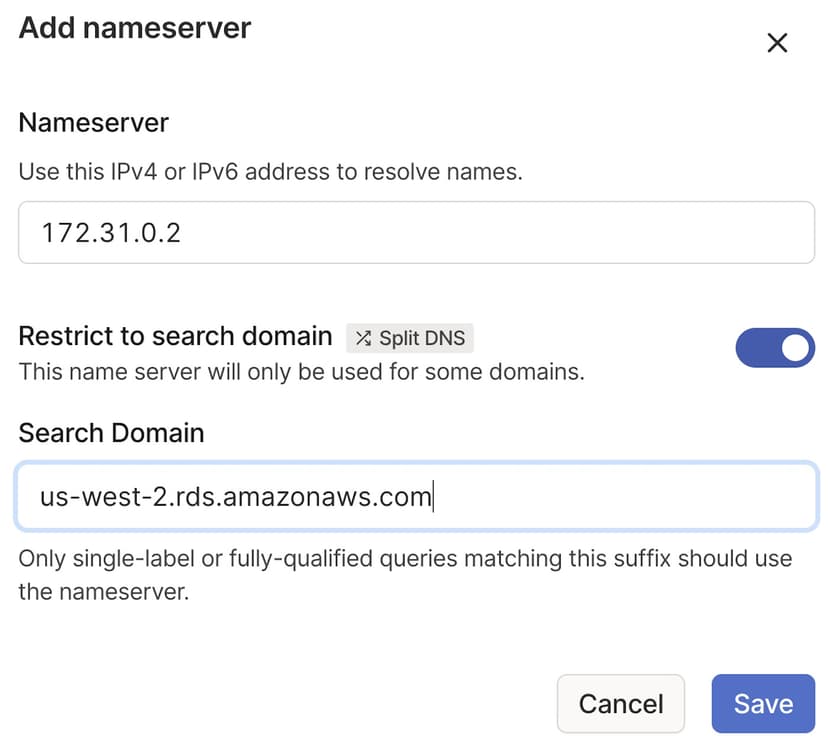
Task: Select the Split DNS badge
Action: point(410,337)
